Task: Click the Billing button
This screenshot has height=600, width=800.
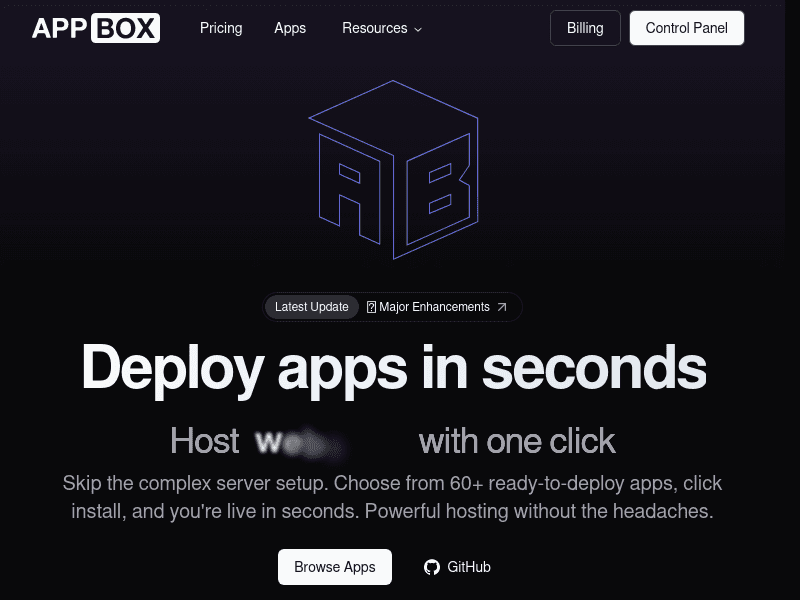Action: pyautogui.click(x=585, y=28)
